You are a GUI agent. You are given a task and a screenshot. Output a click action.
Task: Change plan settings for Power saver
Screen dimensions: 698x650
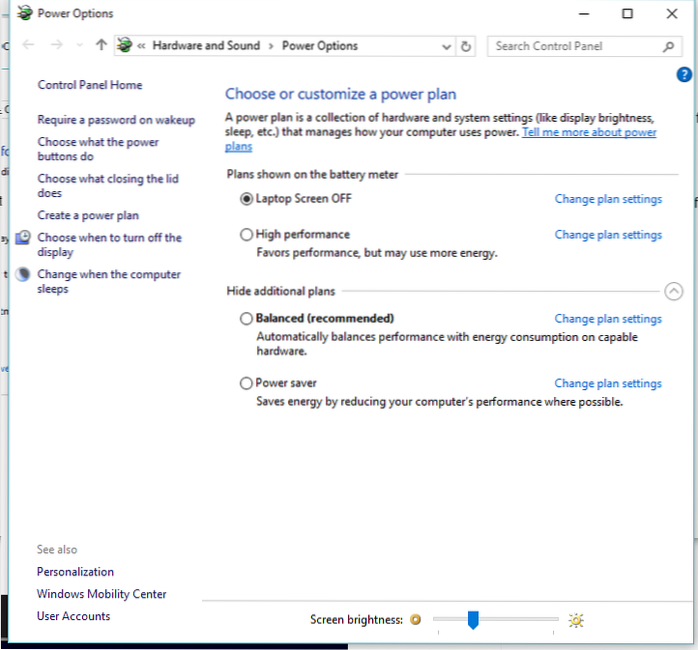tap(608, 384)
